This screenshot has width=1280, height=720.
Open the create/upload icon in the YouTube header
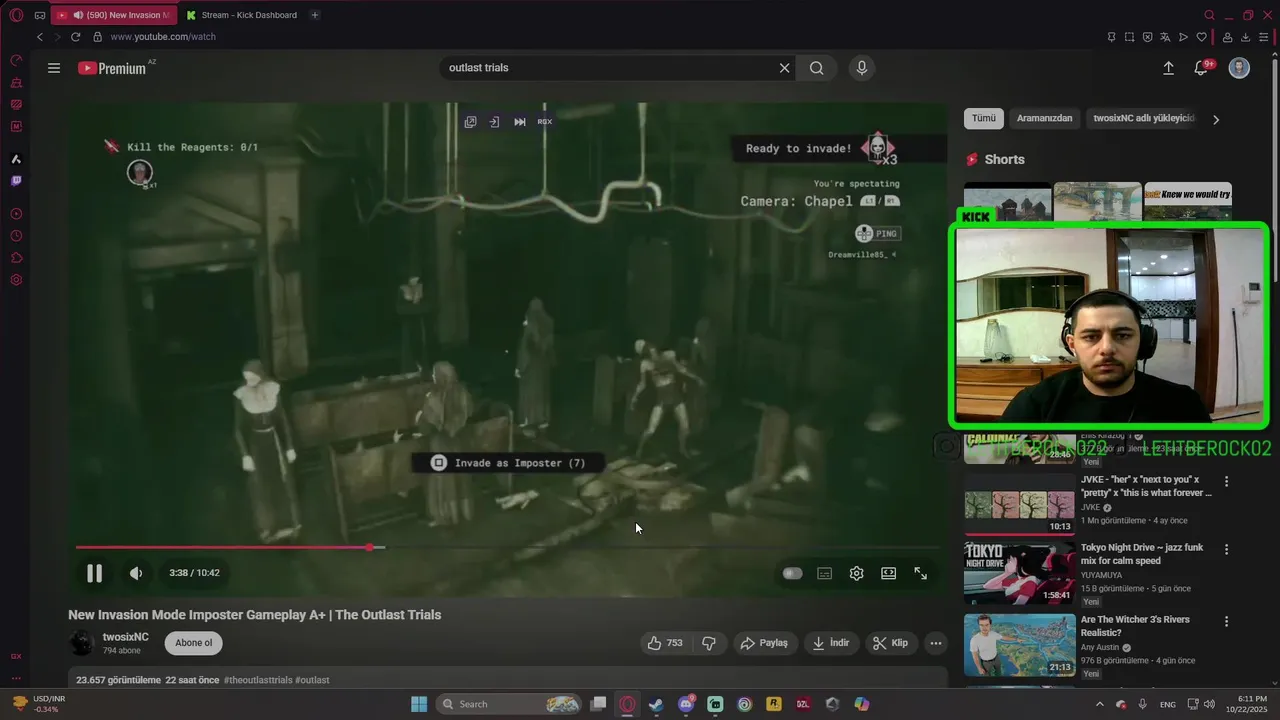1168,68
